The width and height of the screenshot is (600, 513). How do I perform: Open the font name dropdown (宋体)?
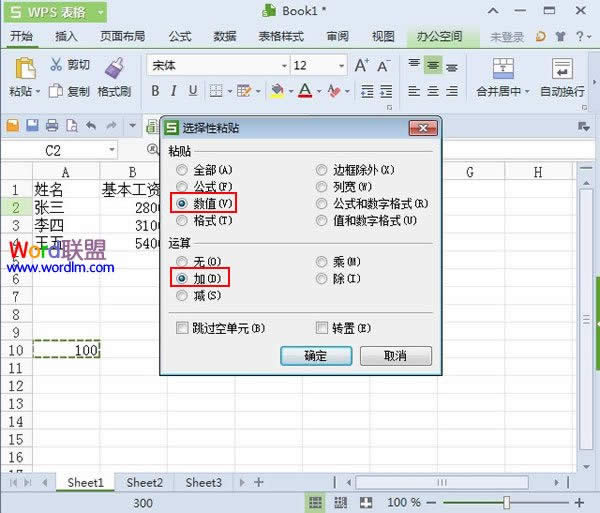pyautogui.click(x=284, y=66)
